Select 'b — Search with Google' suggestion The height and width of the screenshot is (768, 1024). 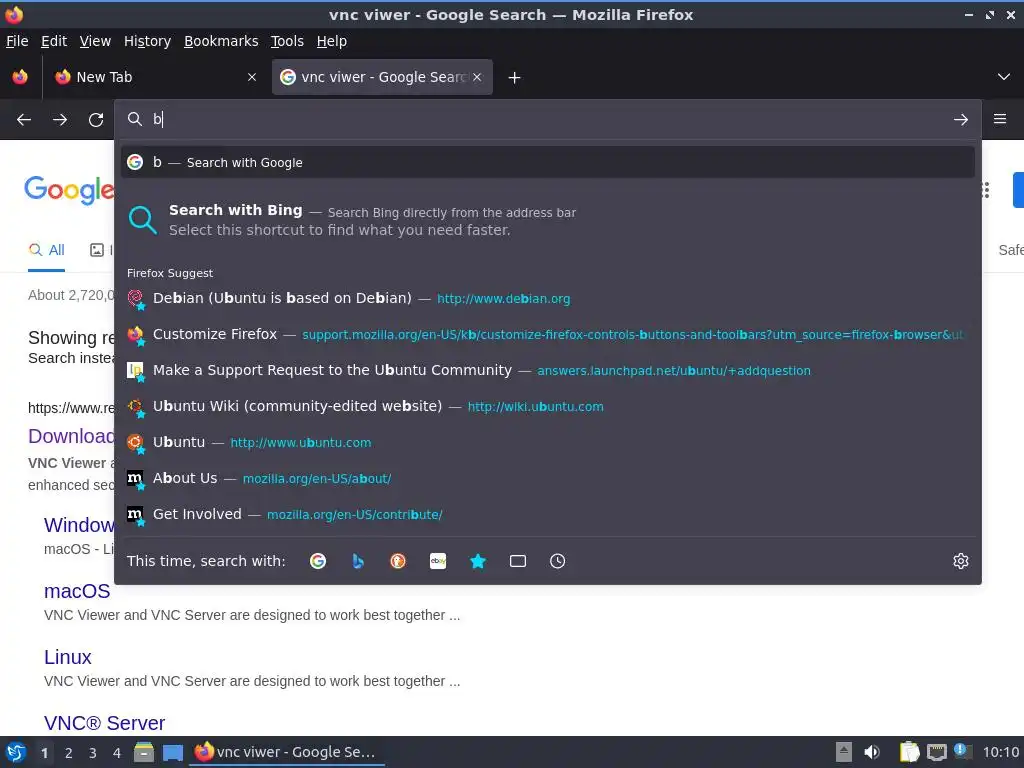(x=547, y=162)
